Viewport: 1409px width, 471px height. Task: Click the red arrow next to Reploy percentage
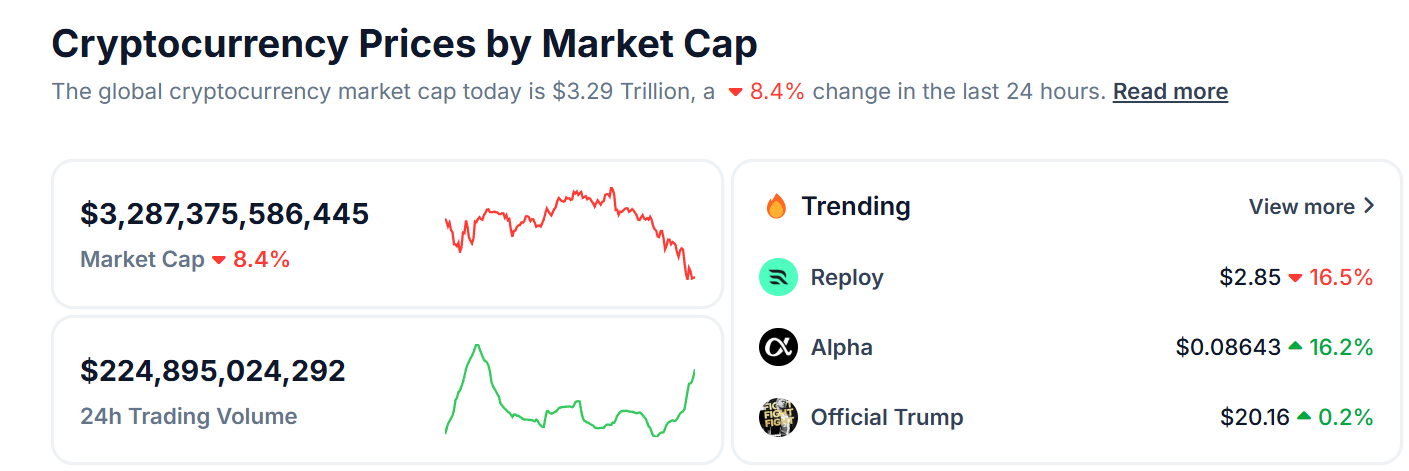click(x=1295, y=278)
